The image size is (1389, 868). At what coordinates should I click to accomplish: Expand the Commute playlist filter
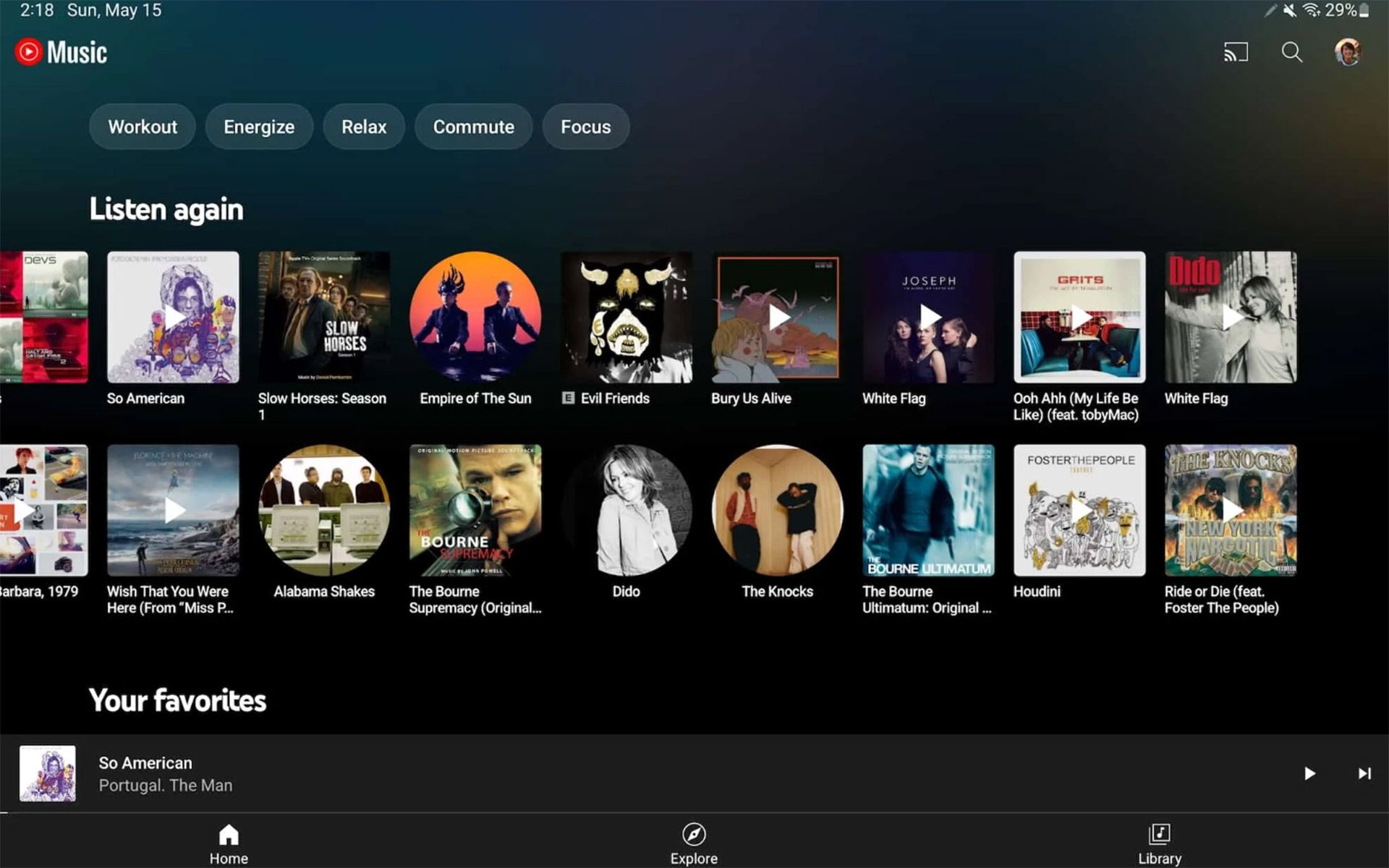point(473,126)
